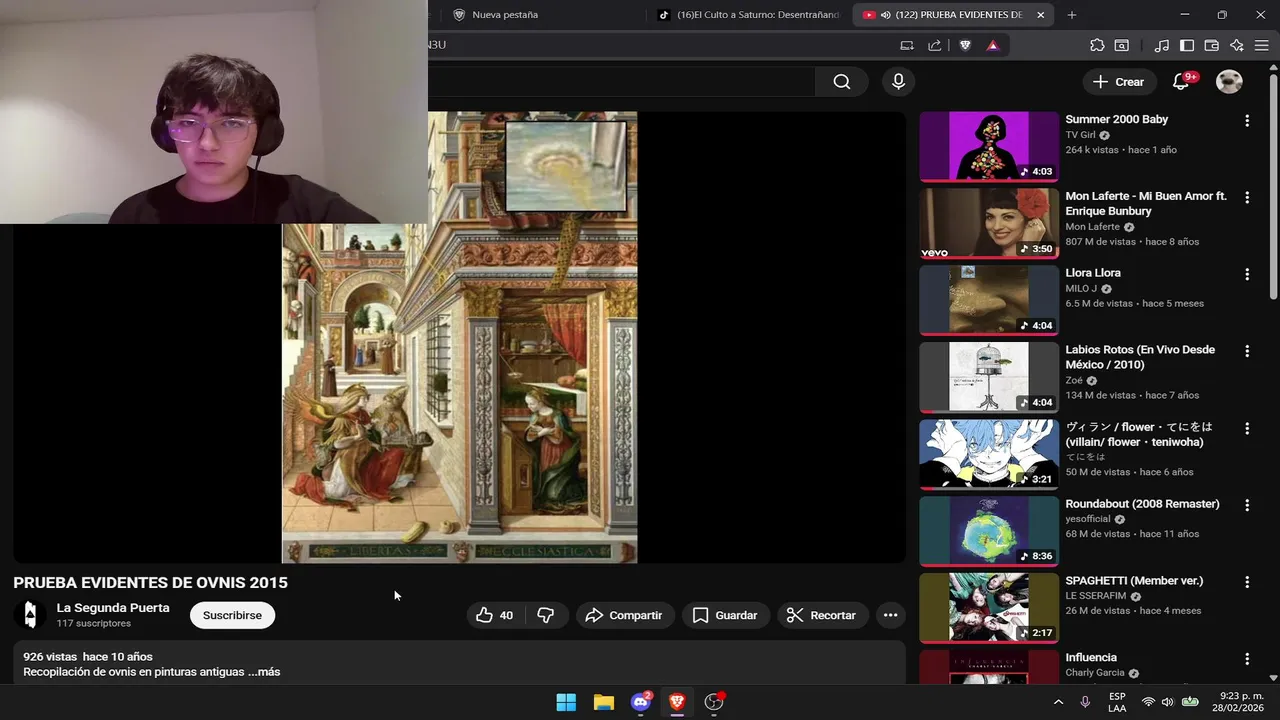Click TV Girl channel name
Viewport: 1280px width, 720px height.
[1080, 135]
